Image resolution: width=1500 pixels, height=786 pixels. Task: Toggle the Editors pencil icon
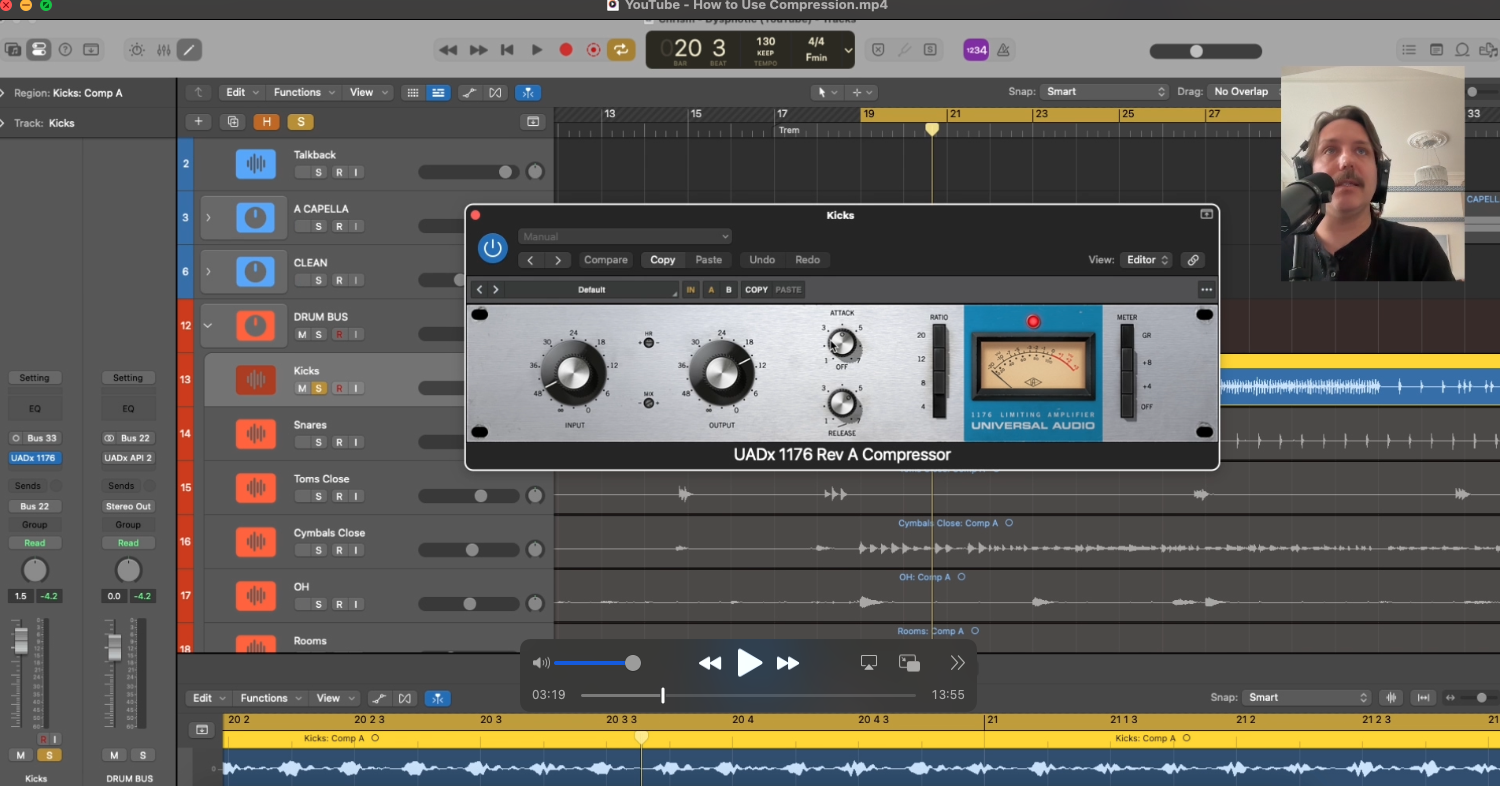tap(189, 49)
